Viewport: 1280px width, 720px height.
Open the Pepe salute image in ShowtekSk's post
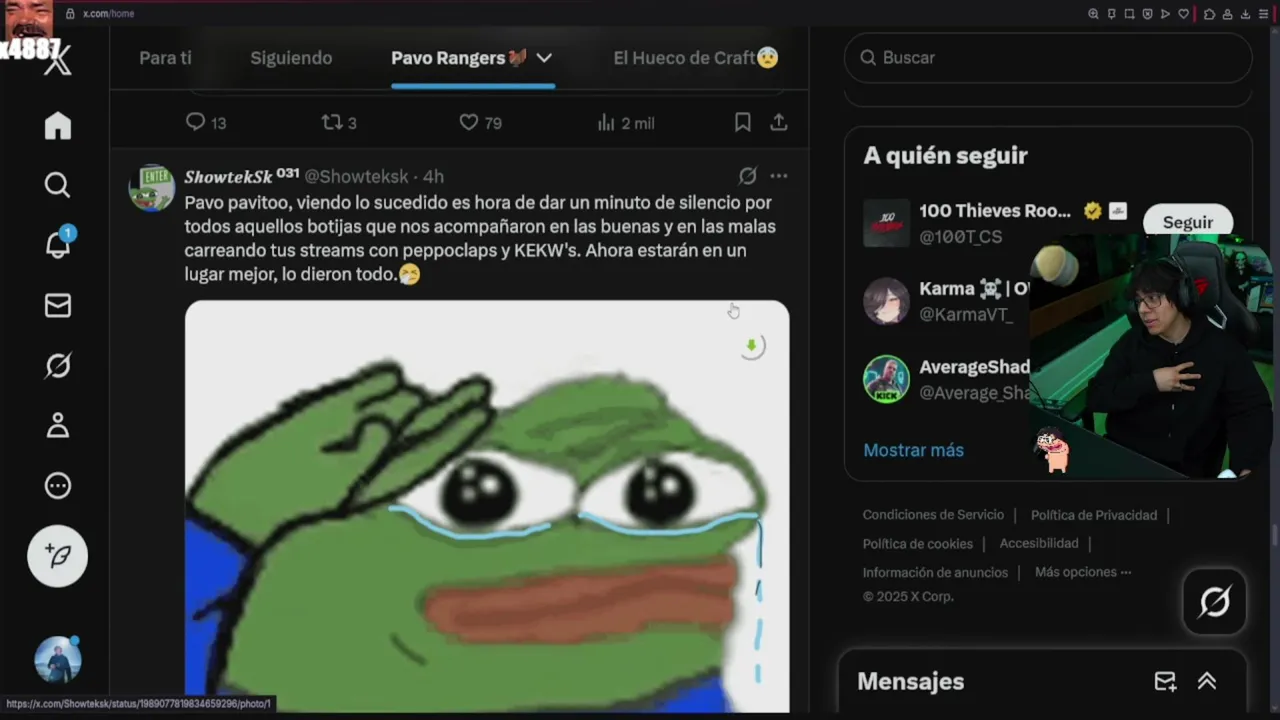click(487, 506)
